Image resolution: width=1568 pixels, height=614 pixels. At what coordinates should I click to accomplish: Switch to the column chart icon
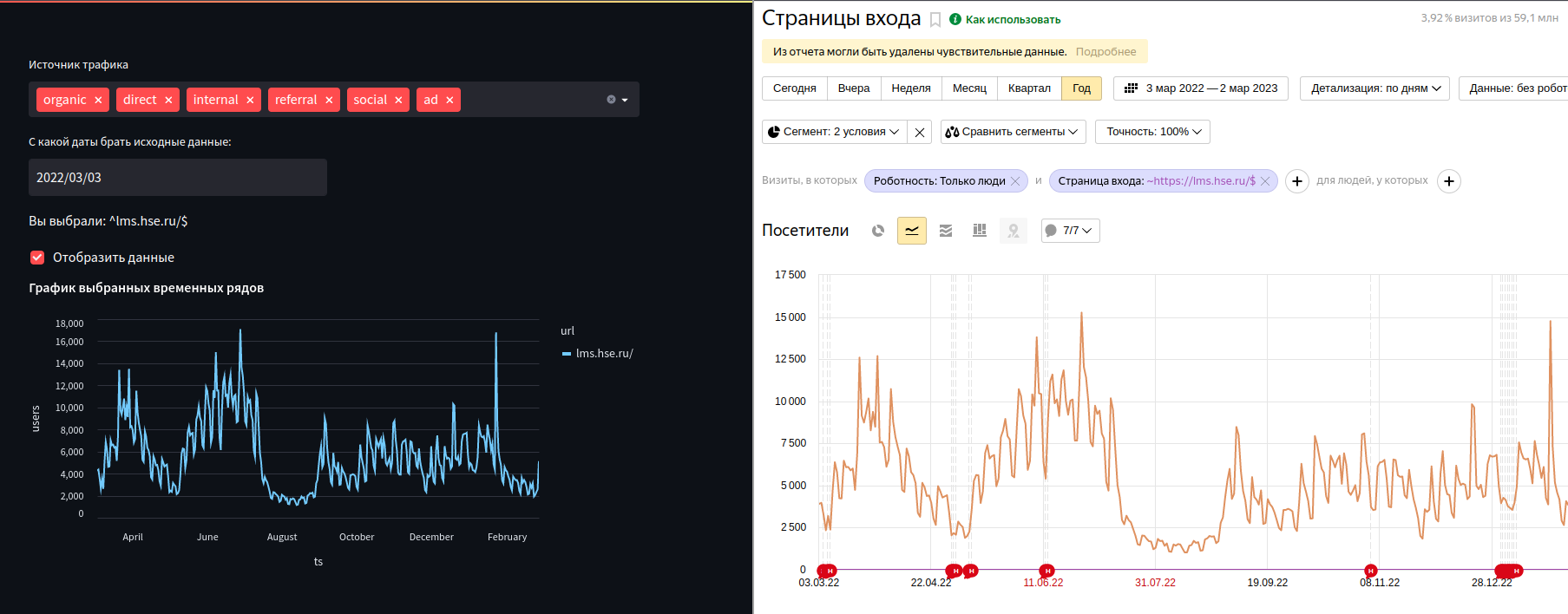(980, 231)
